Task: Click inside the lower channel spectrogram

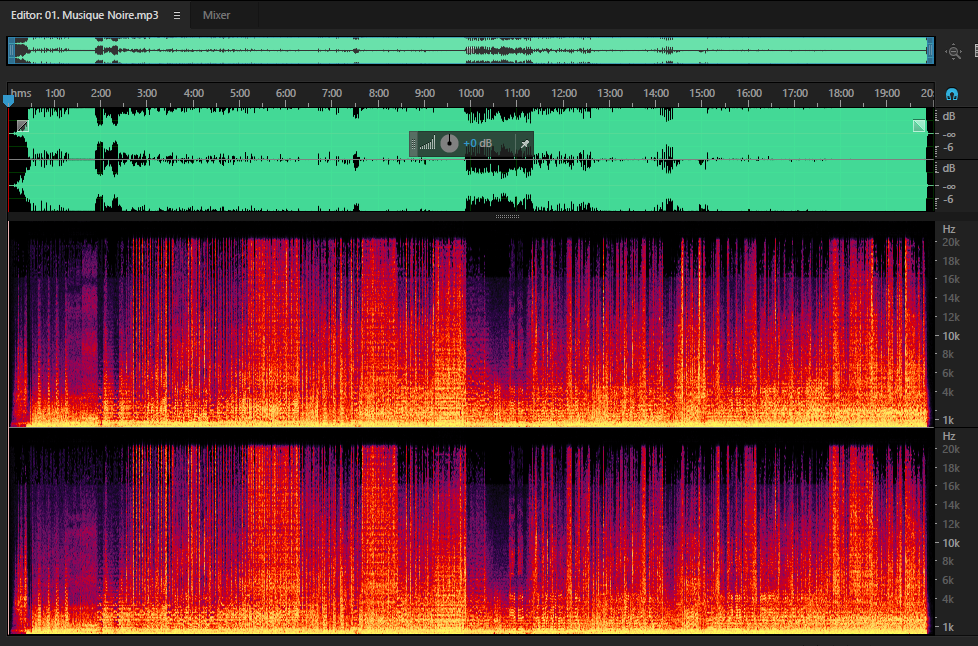Action: coord(471,532)
